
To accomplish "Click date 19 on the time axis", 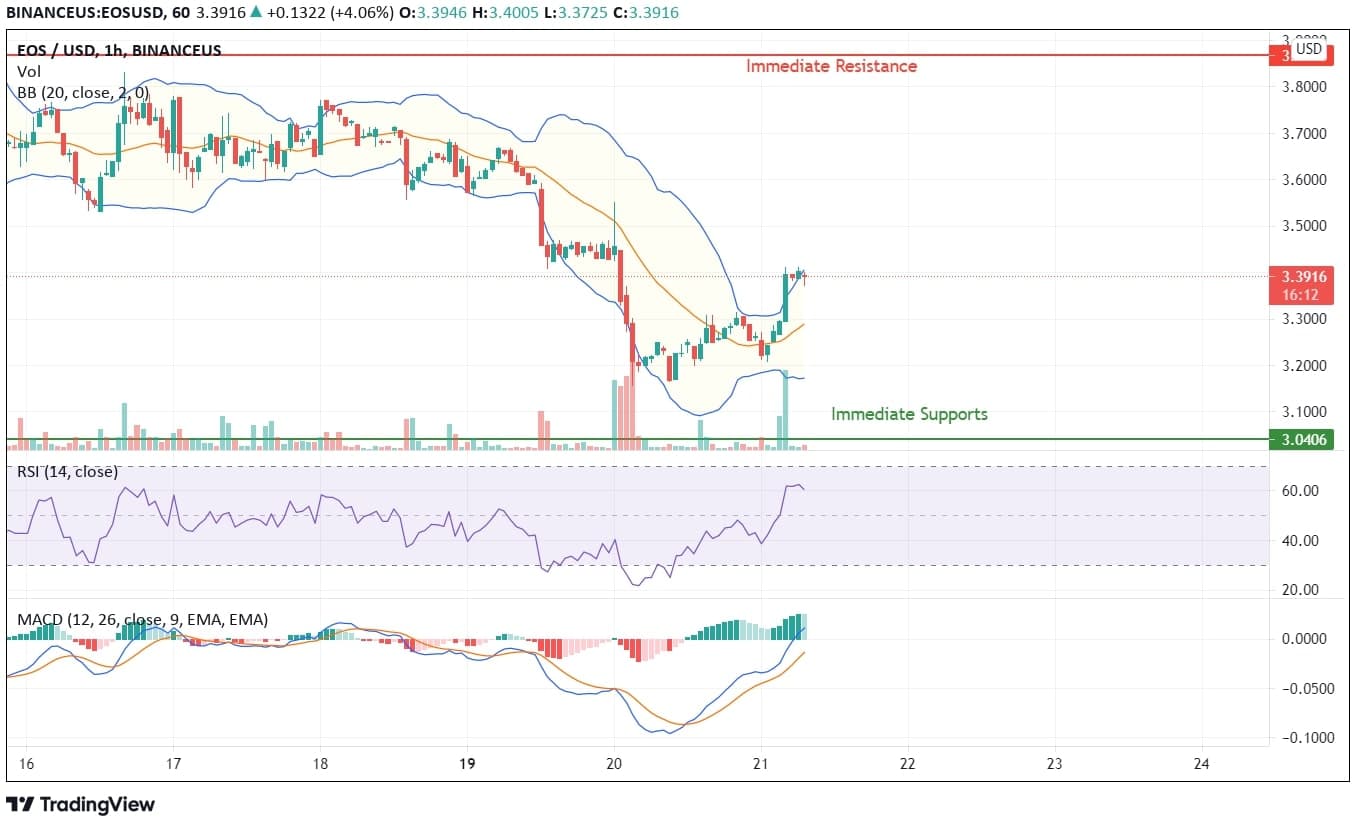I will [467, 764].
